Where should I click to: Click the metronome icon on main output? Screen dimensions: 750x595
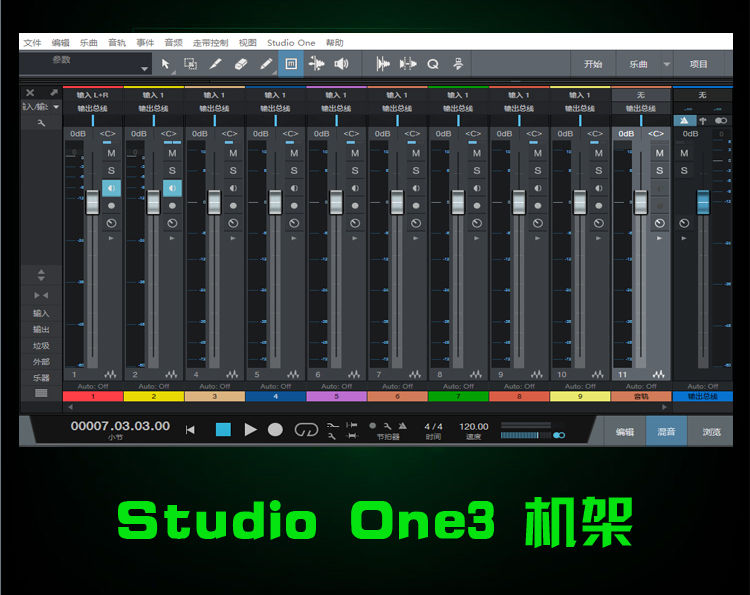(x=684, y=121)
